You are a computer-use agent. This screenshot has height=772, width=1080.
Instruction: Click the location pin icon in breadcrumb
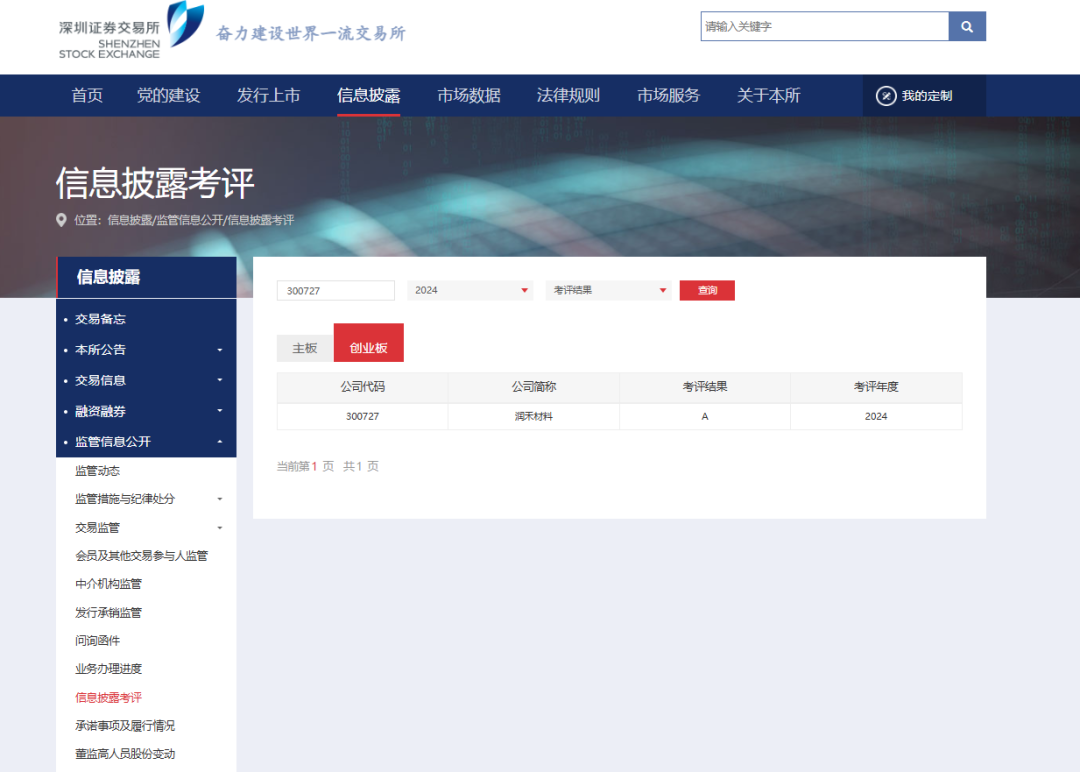tap(62, 220)
